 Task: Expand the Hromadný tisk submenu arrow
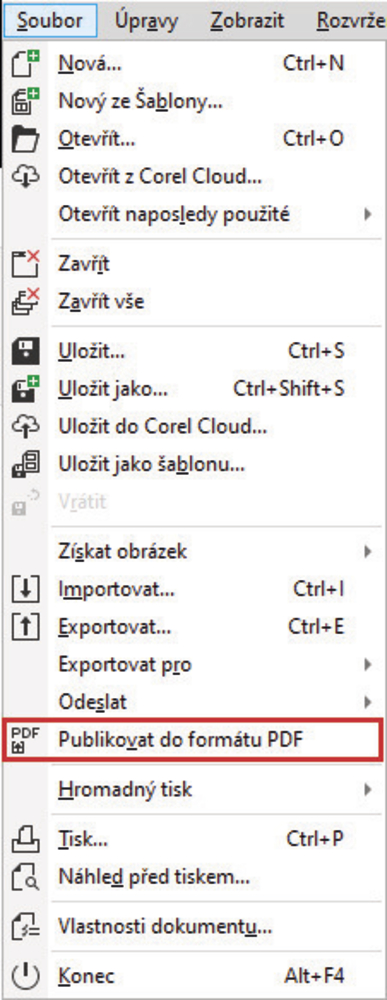pos(368,790)
